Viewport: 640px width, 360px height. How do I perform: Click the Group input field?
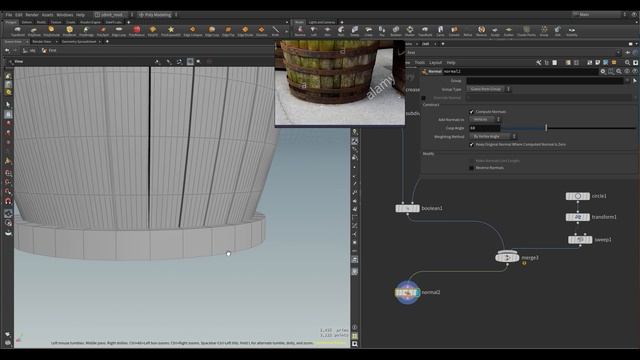(545, 81)
